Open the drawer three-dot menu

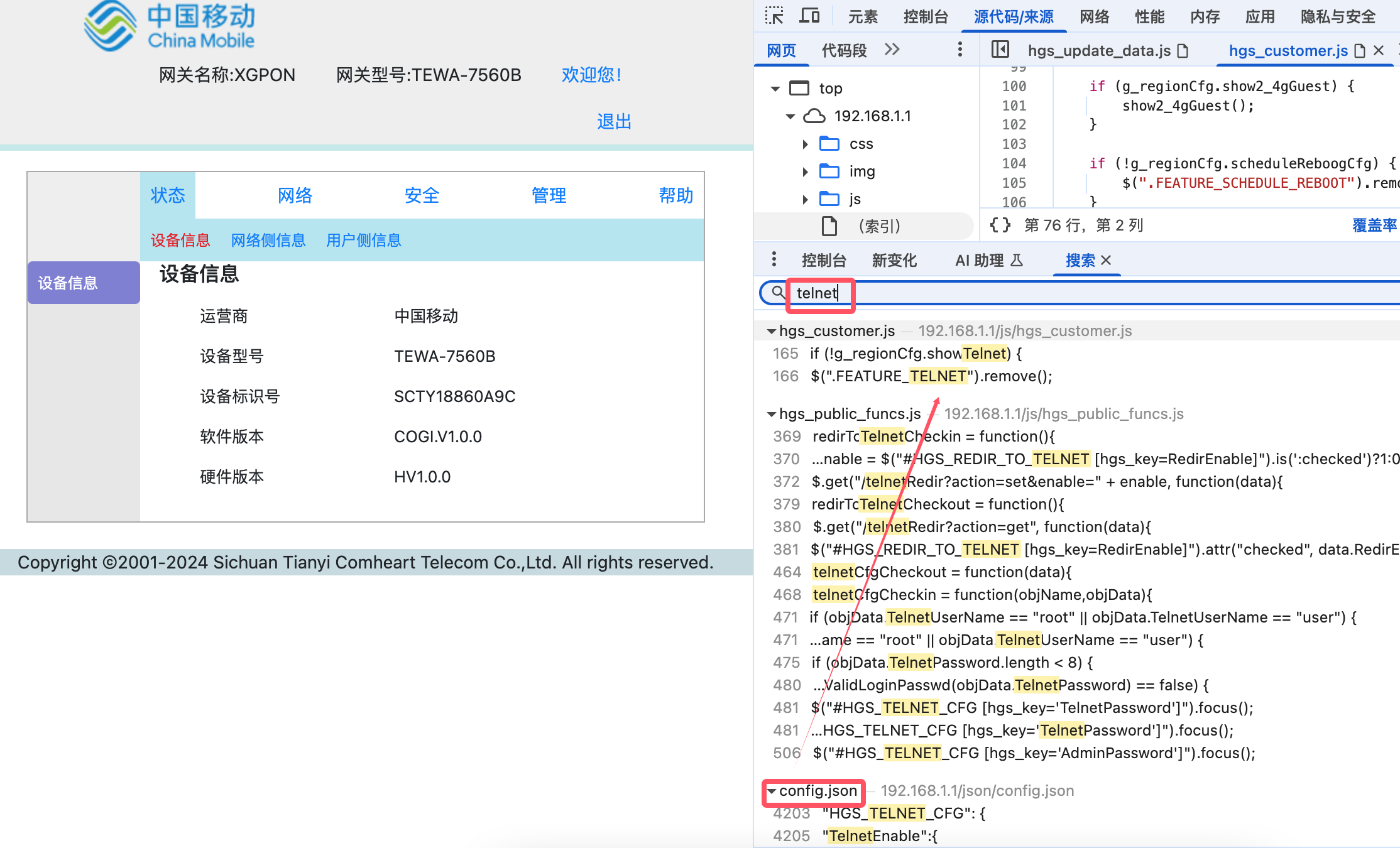tap(774, 259)
